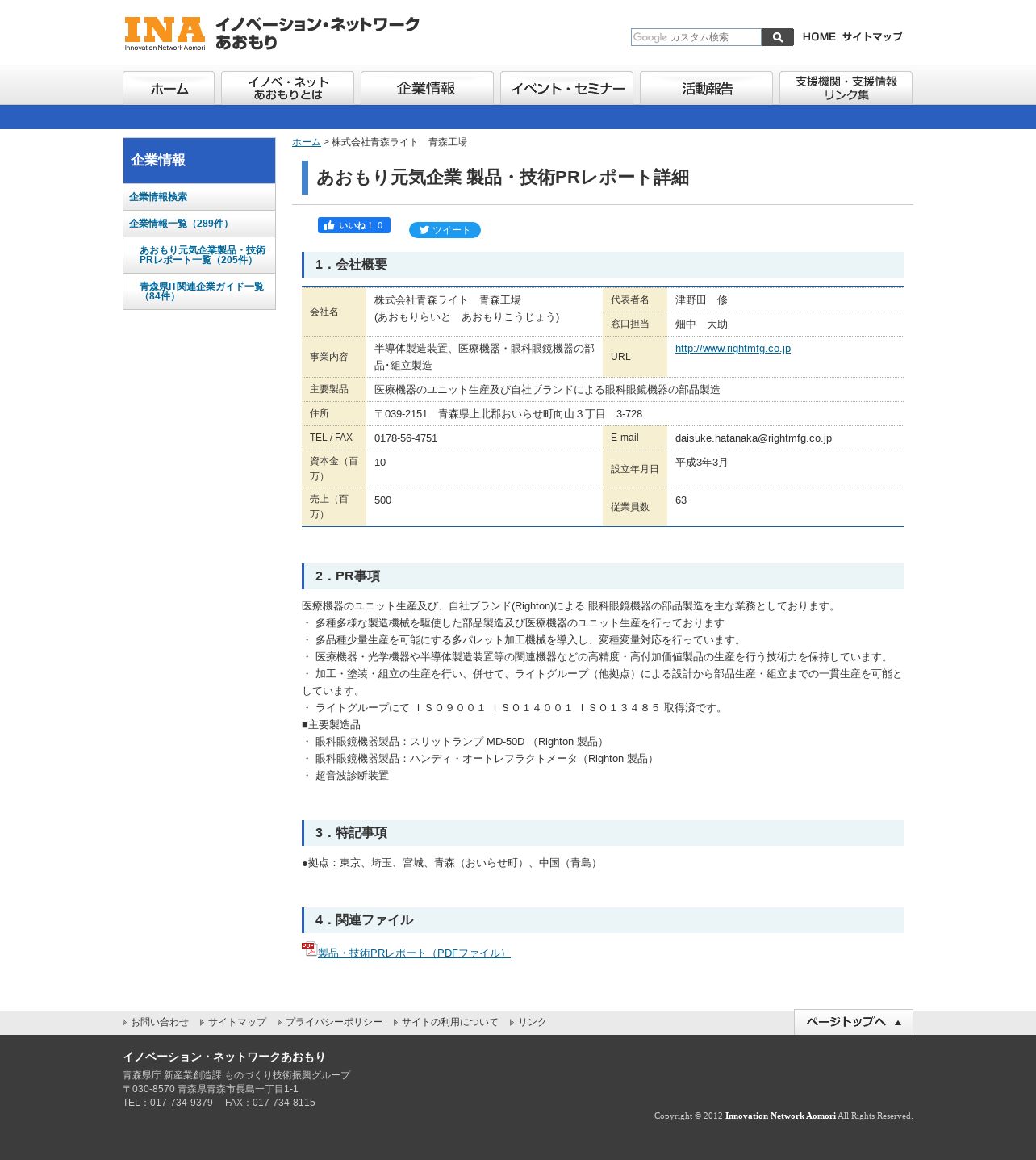The width and height of the screenshot is (1036, 1160).
Task: Click the 3．特記事項 section heading
Action: point(603,833)
